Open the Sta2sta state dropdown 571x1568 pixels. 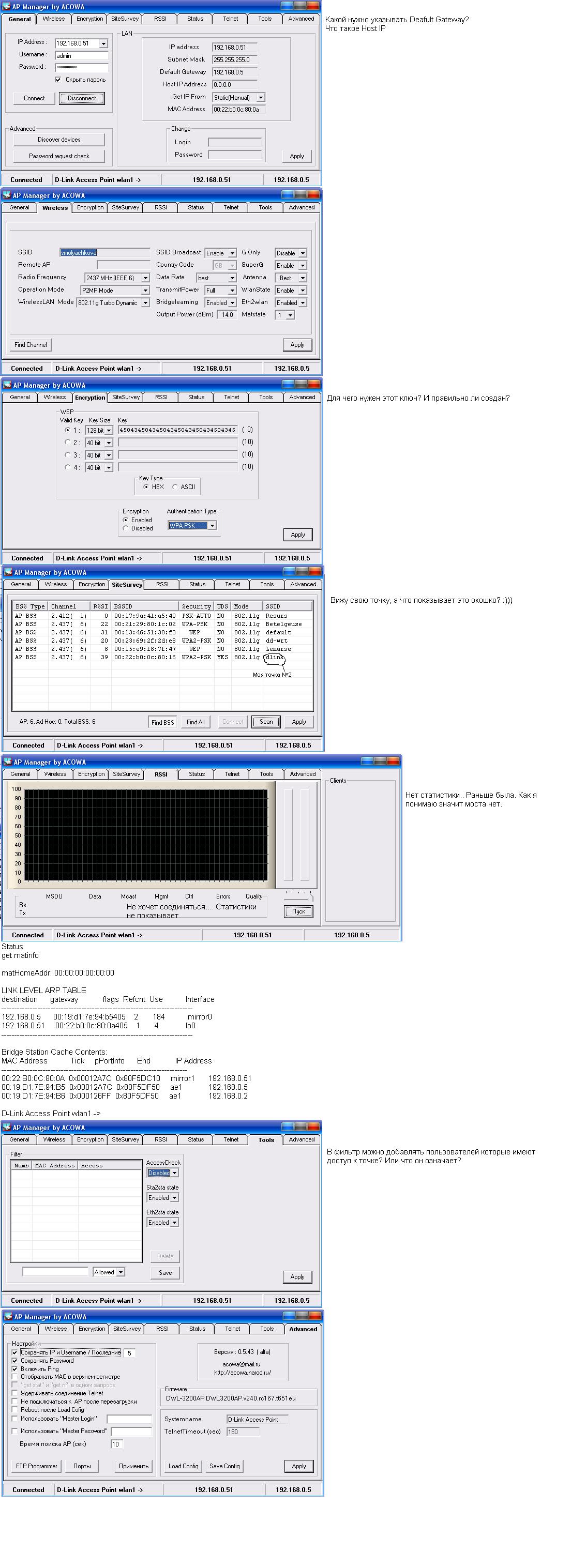pos(174,1198)
